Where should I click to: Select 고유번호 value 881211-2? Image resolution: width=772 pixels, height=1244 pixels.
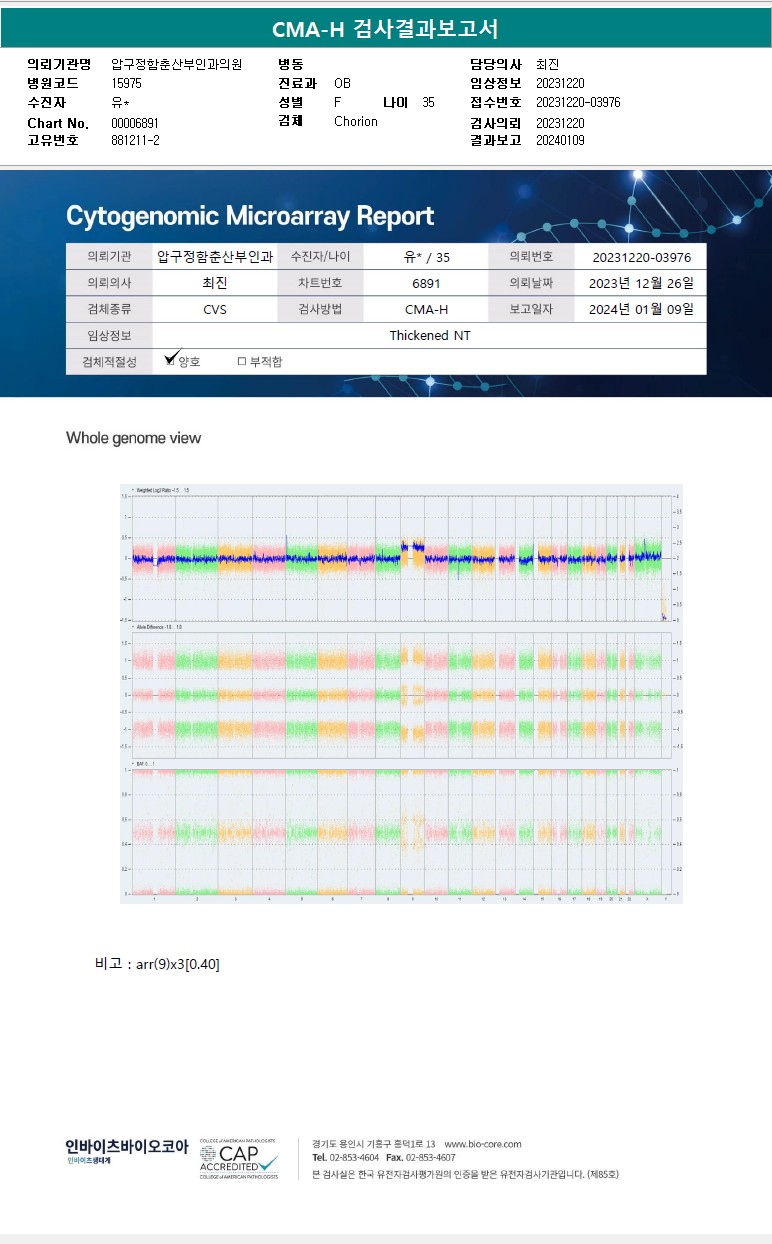135,140
